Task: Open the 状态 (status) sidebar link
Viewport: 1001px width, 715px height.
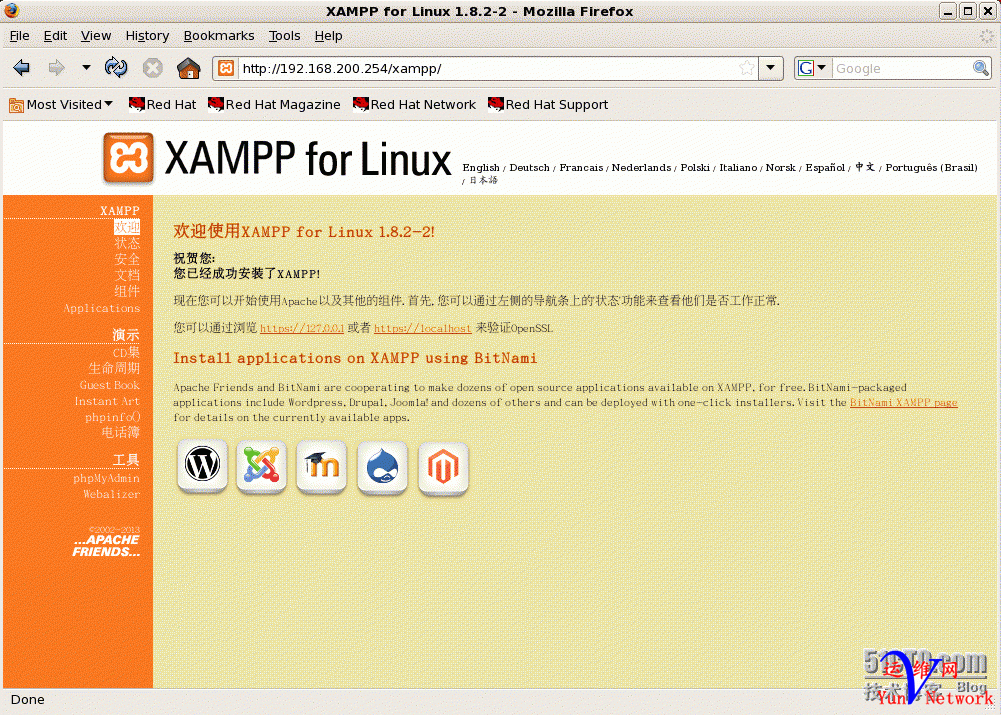Action: (x=127, y=243)
